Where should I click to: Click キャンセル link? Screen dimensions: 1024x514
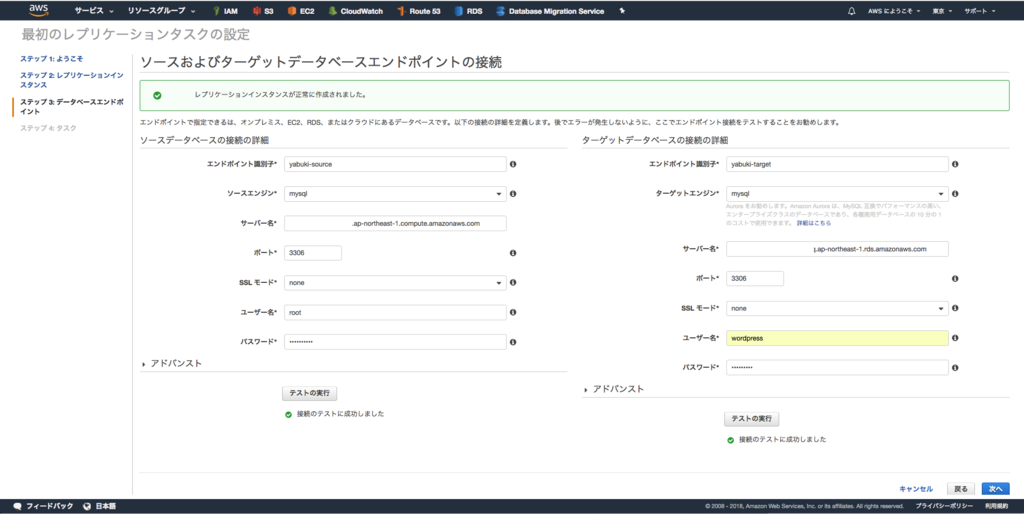pos(916,489)
